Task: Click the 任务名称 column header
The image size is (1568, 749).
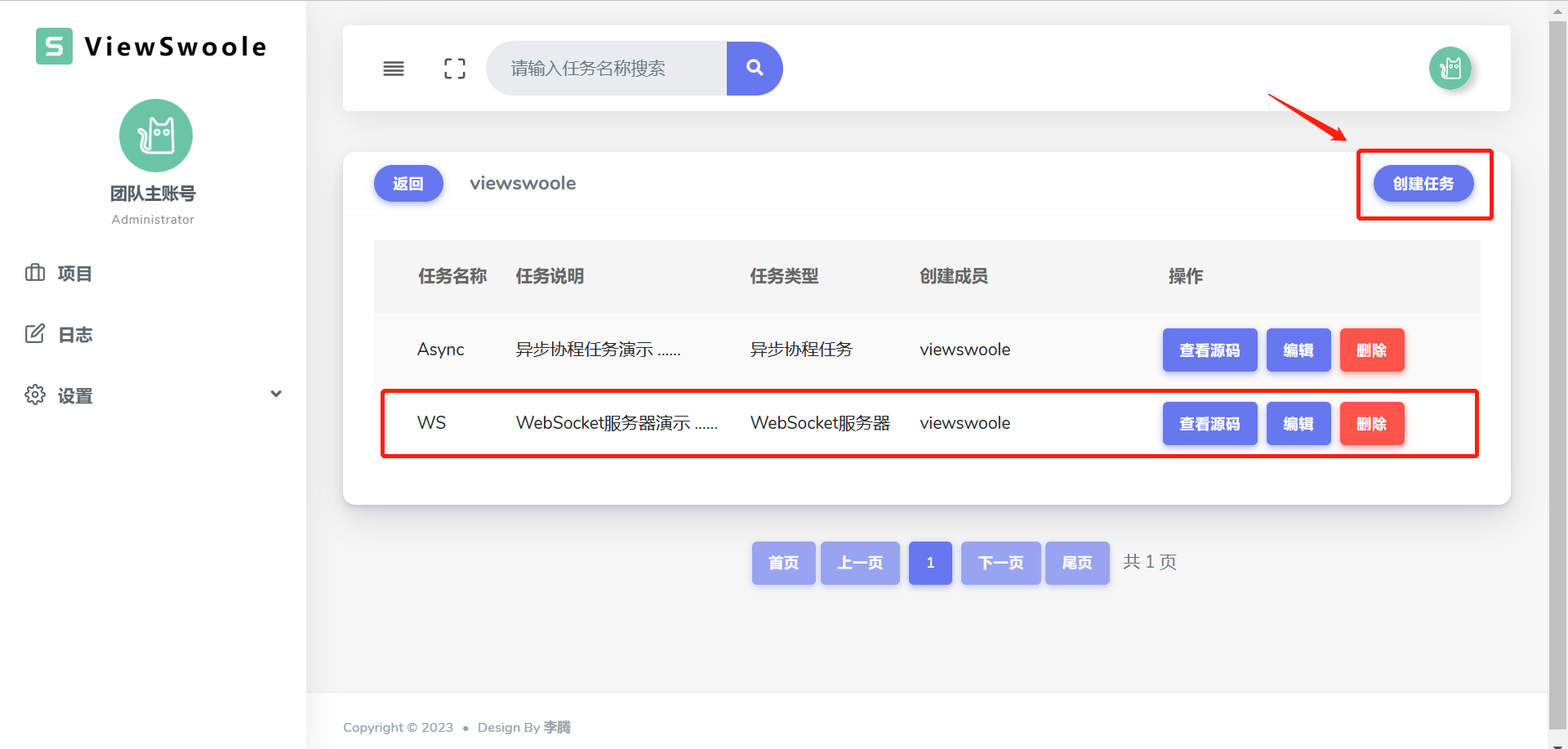Action: pyautogui.click(x=452, y=276)
